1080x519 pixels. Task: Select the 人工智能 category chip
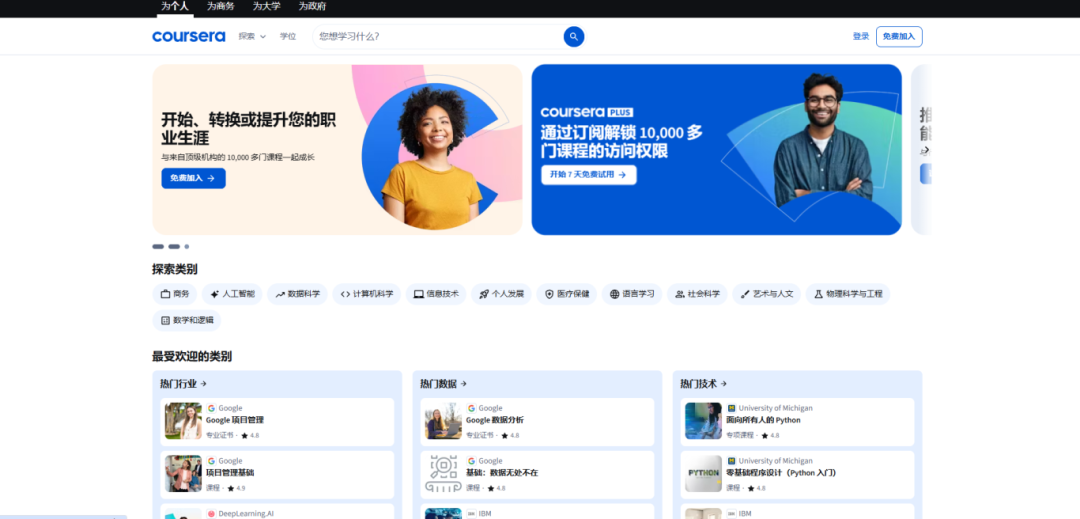232,294
